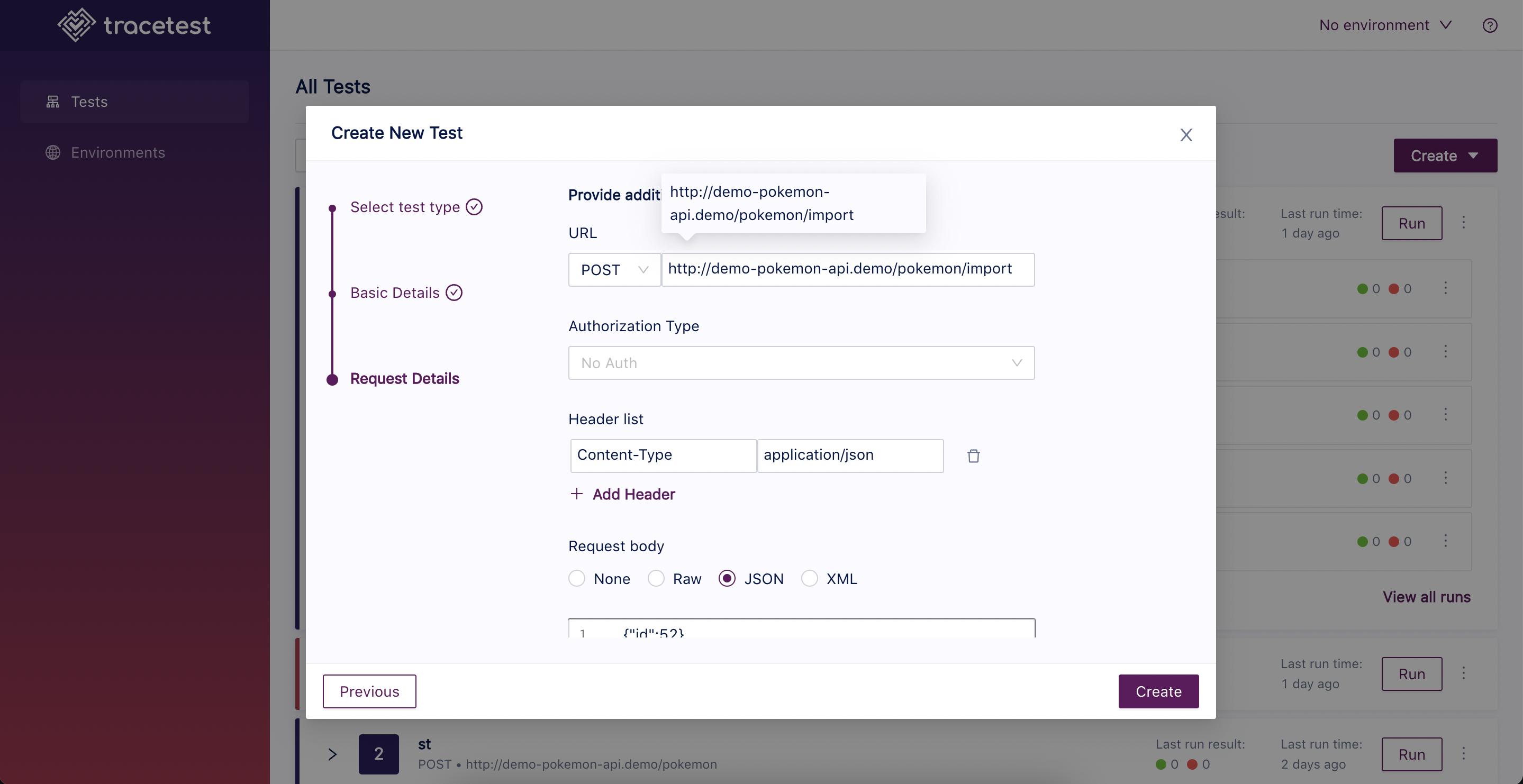Open the Create dropdown in All Tests page
Viewport: 1523px width, 784px height.
coord(1445,156)
